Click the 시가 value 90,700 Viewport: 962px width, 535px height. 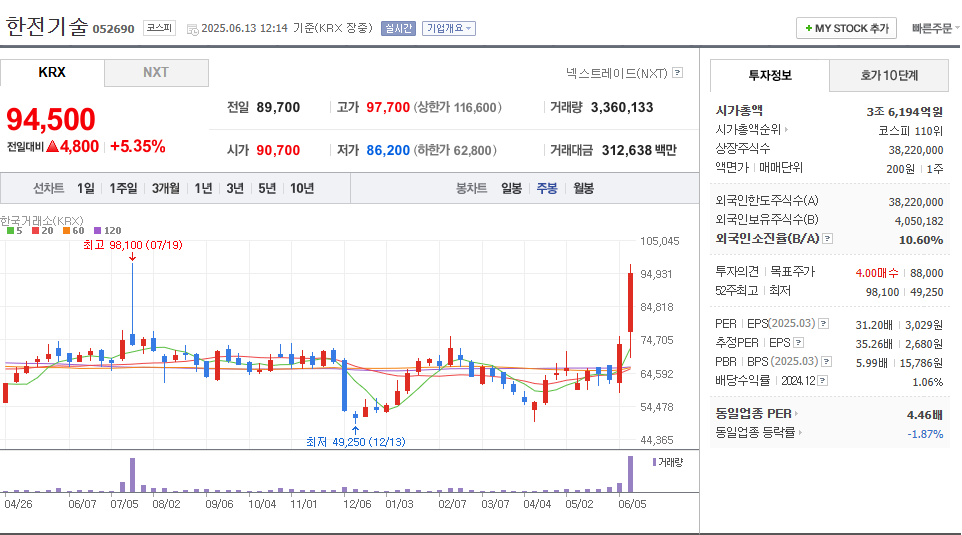point(278,150)
